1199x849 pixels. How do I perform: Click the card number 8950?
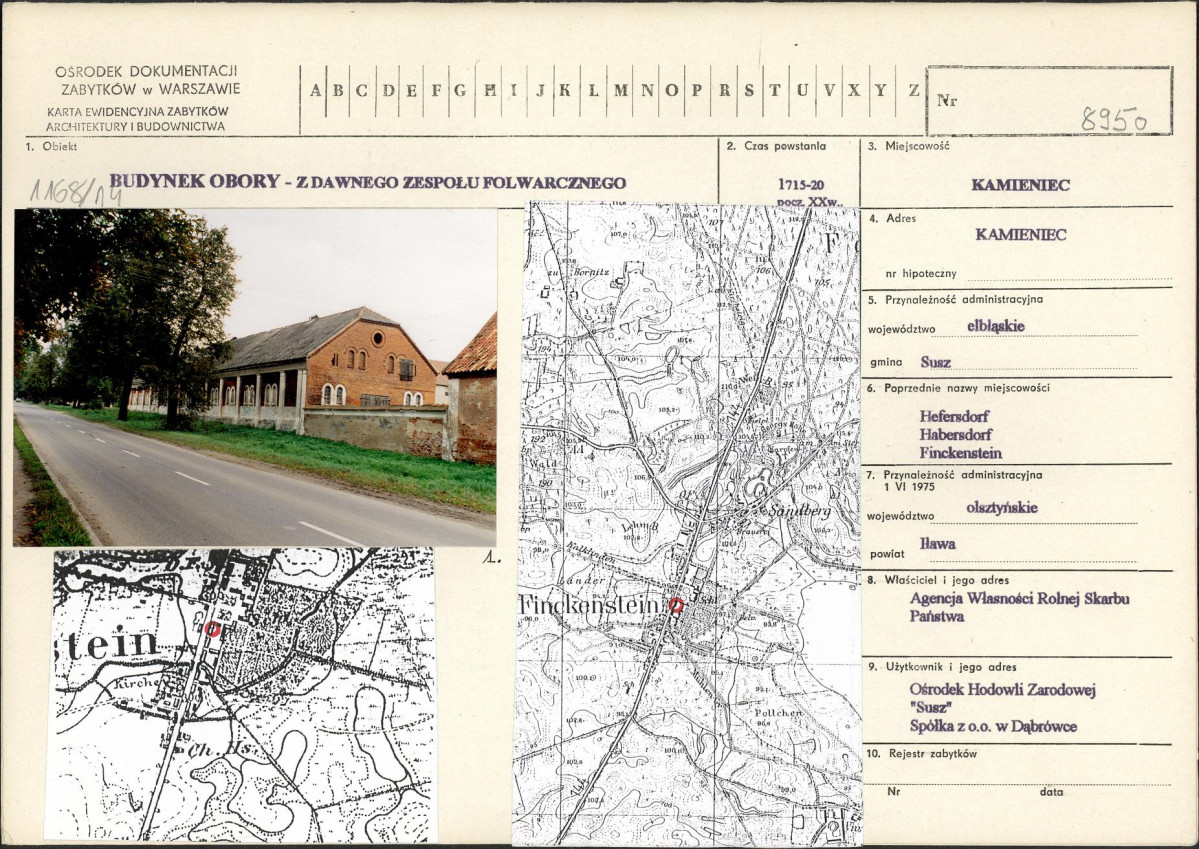1113,119
